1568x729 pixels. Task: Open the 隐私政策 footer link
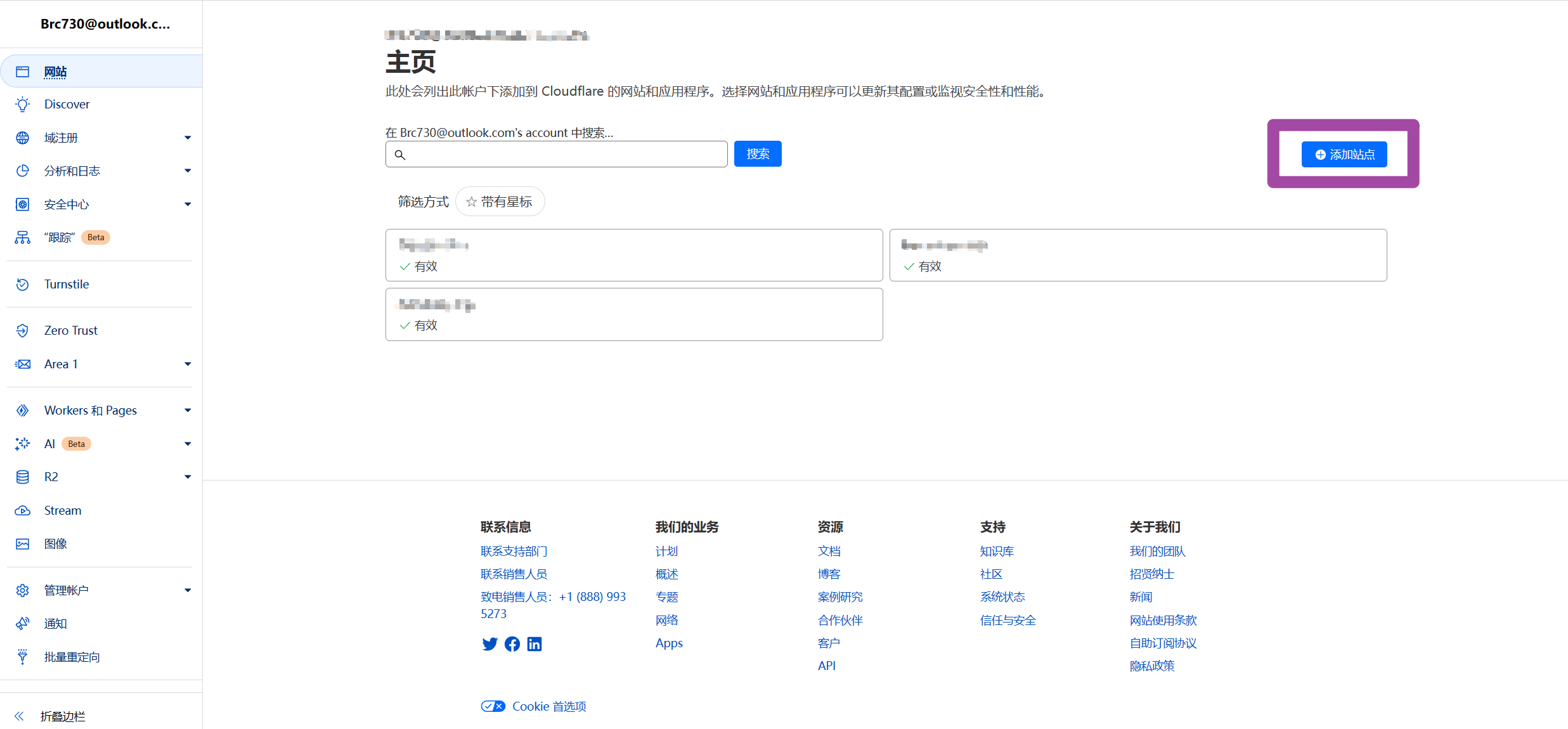pos(1152,666)
